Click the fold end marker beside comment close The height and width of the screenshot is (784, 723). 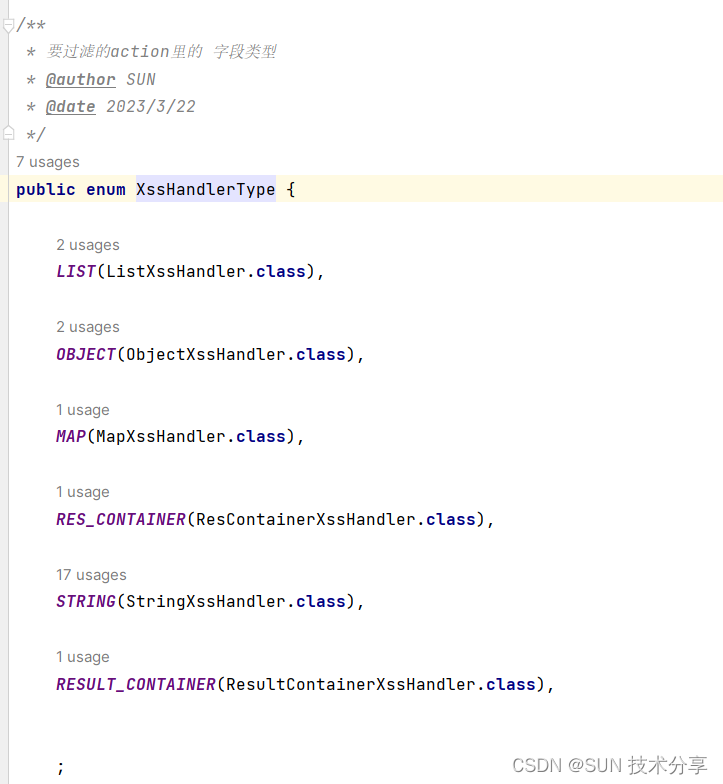tap(8, 133)
